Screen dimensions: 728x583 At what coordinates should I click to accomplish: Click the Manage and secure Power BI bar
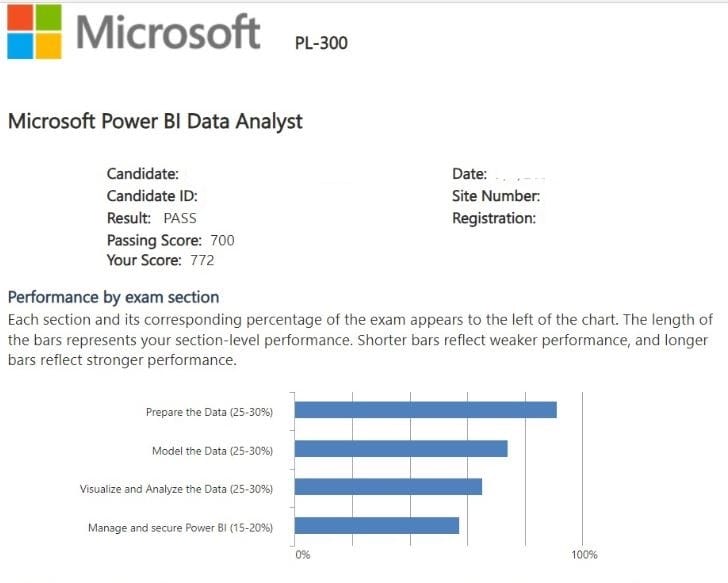[377, 525]
